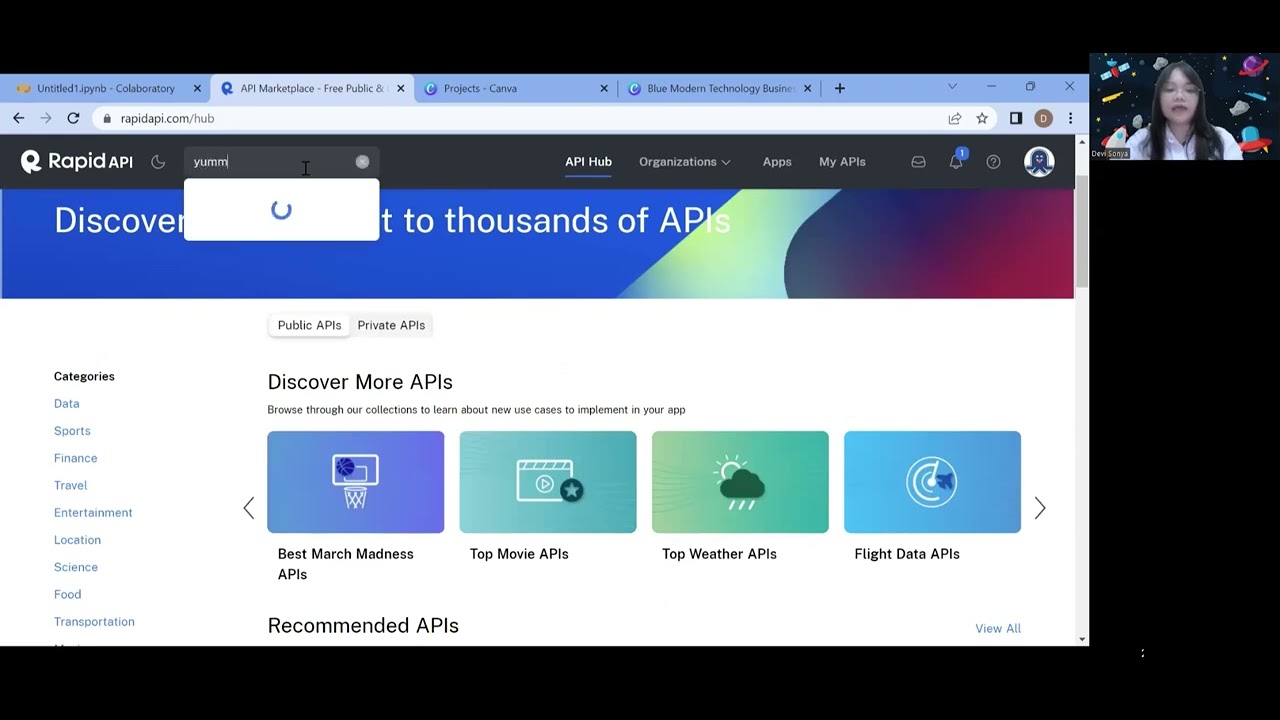The image size is (1280, 720).
Task: Open a new browser tab
Action: (840, 88)
